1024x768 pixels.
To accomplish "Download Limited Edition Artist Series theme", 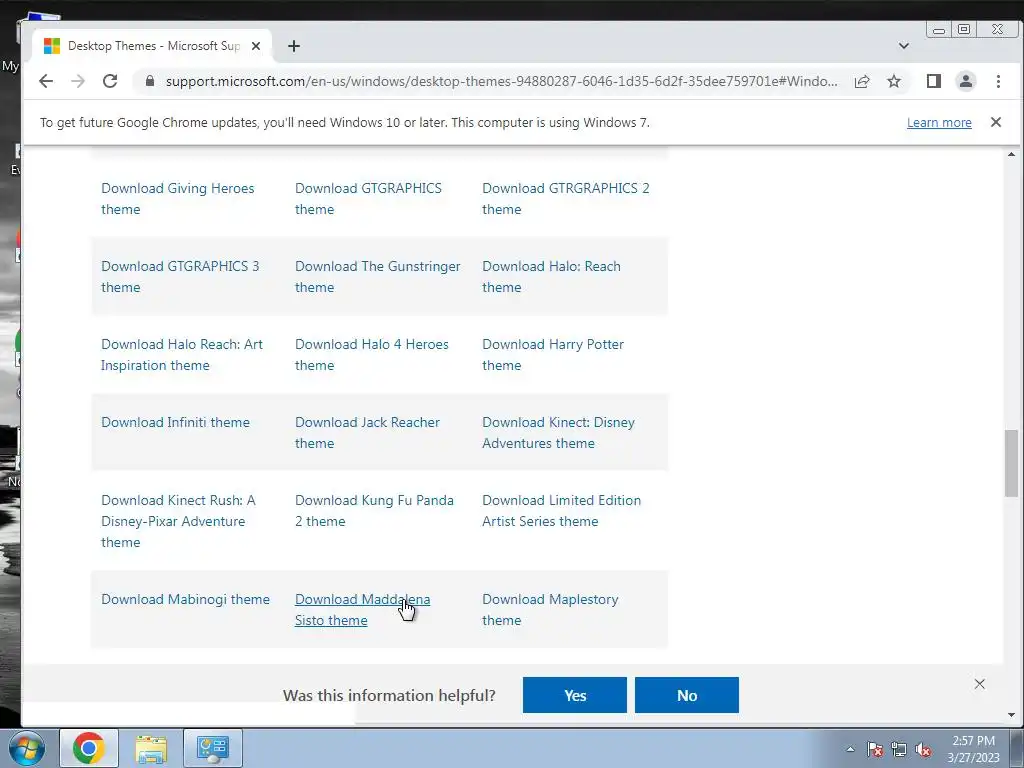I will coord(562,511).
